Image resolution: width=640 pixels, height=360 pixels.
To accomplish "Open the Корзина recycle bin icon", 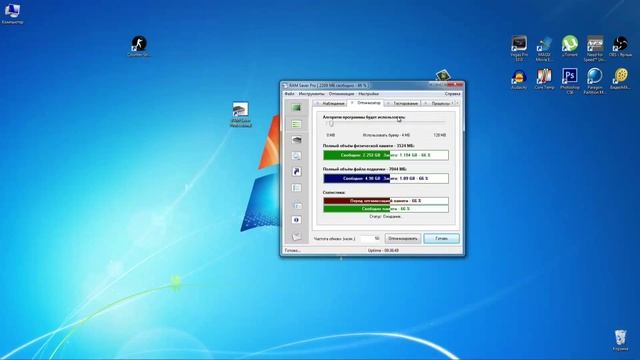I will [620, 340].
